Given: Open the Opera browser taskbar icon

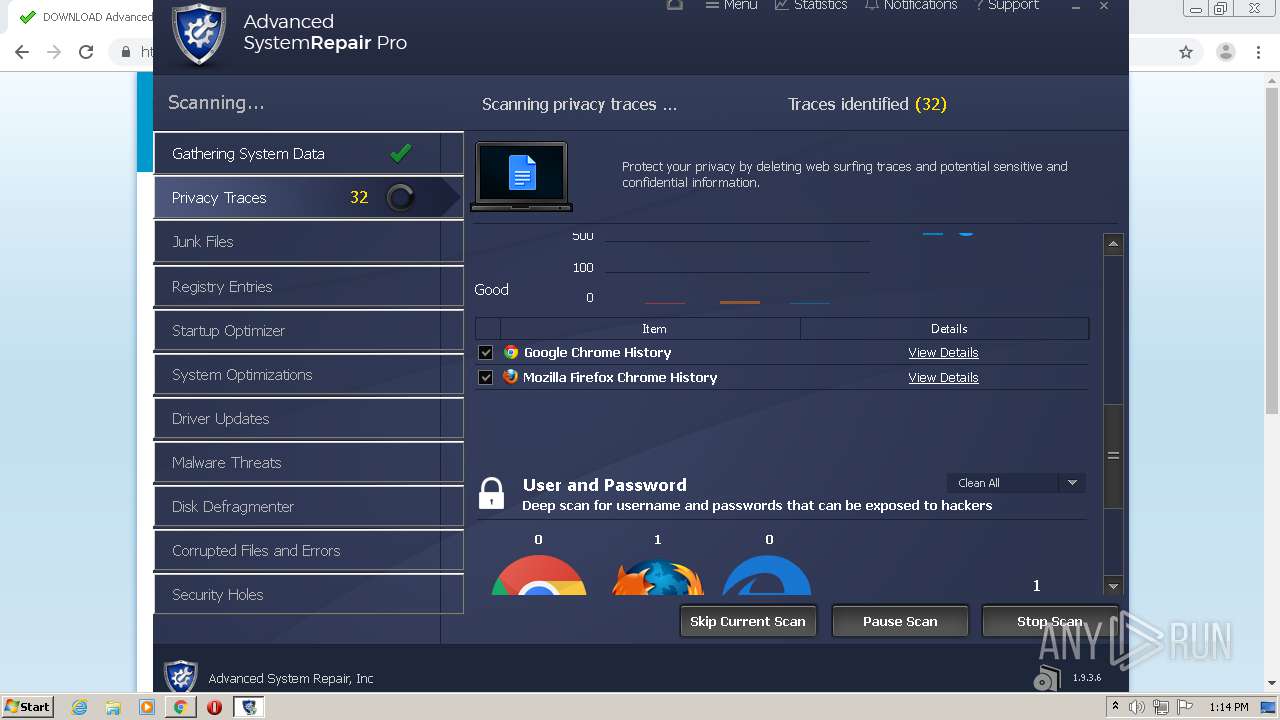Looking at the screenshot, I should coord(214,707).
